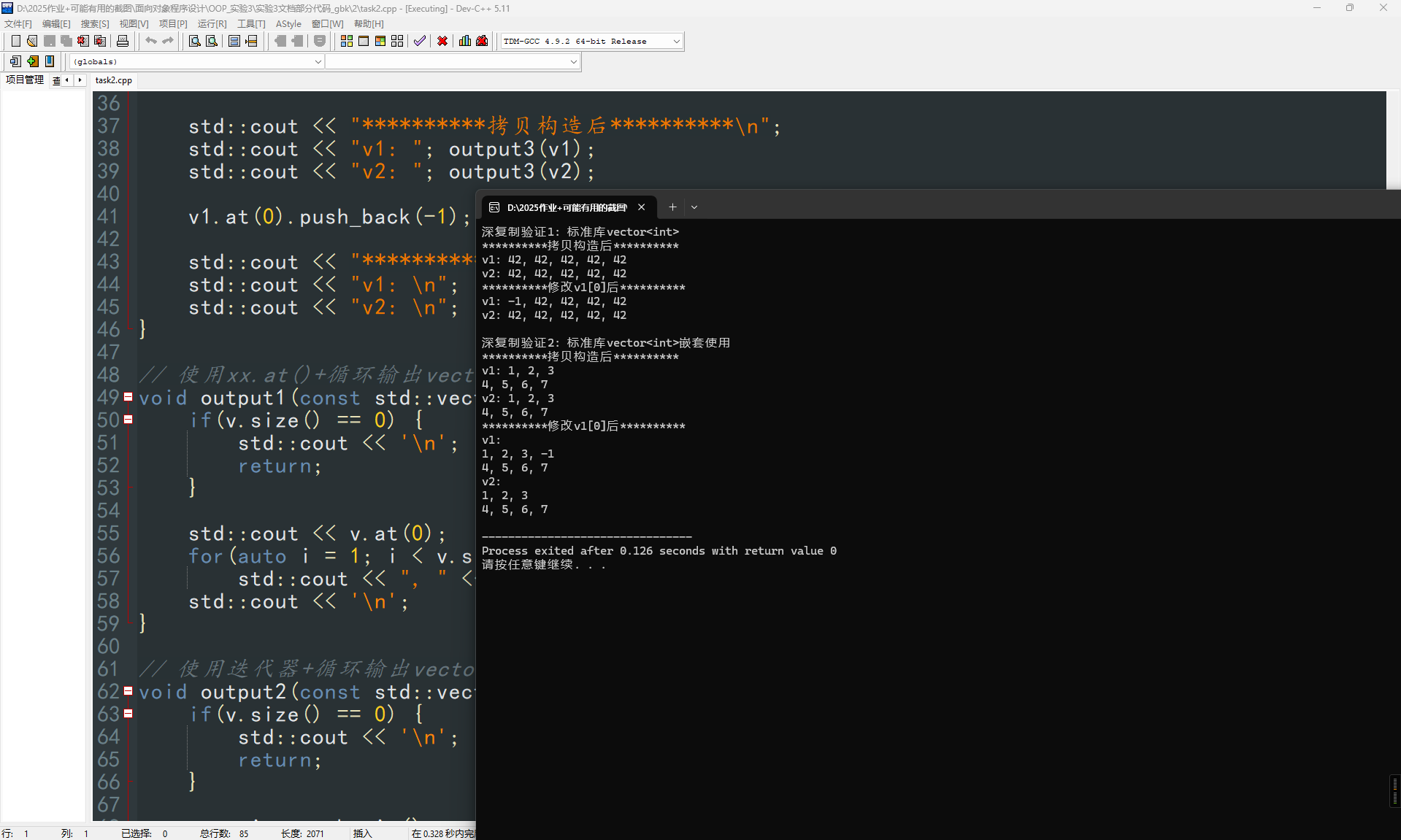Viewport: 1401px width, 840px height.
Task: Rebuild all using the four-square grid icon
Action: click(397, 41)
